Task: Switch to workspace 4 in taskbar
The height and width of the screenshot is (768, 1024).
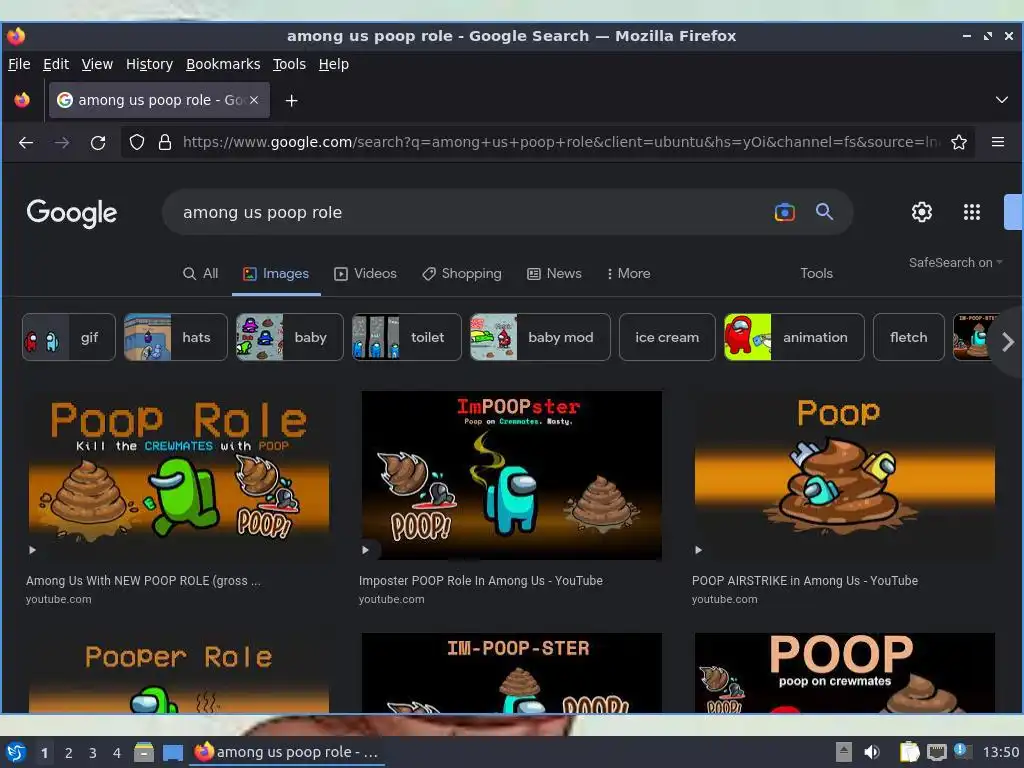Action: pyautogui.click(x=117, y=753)
